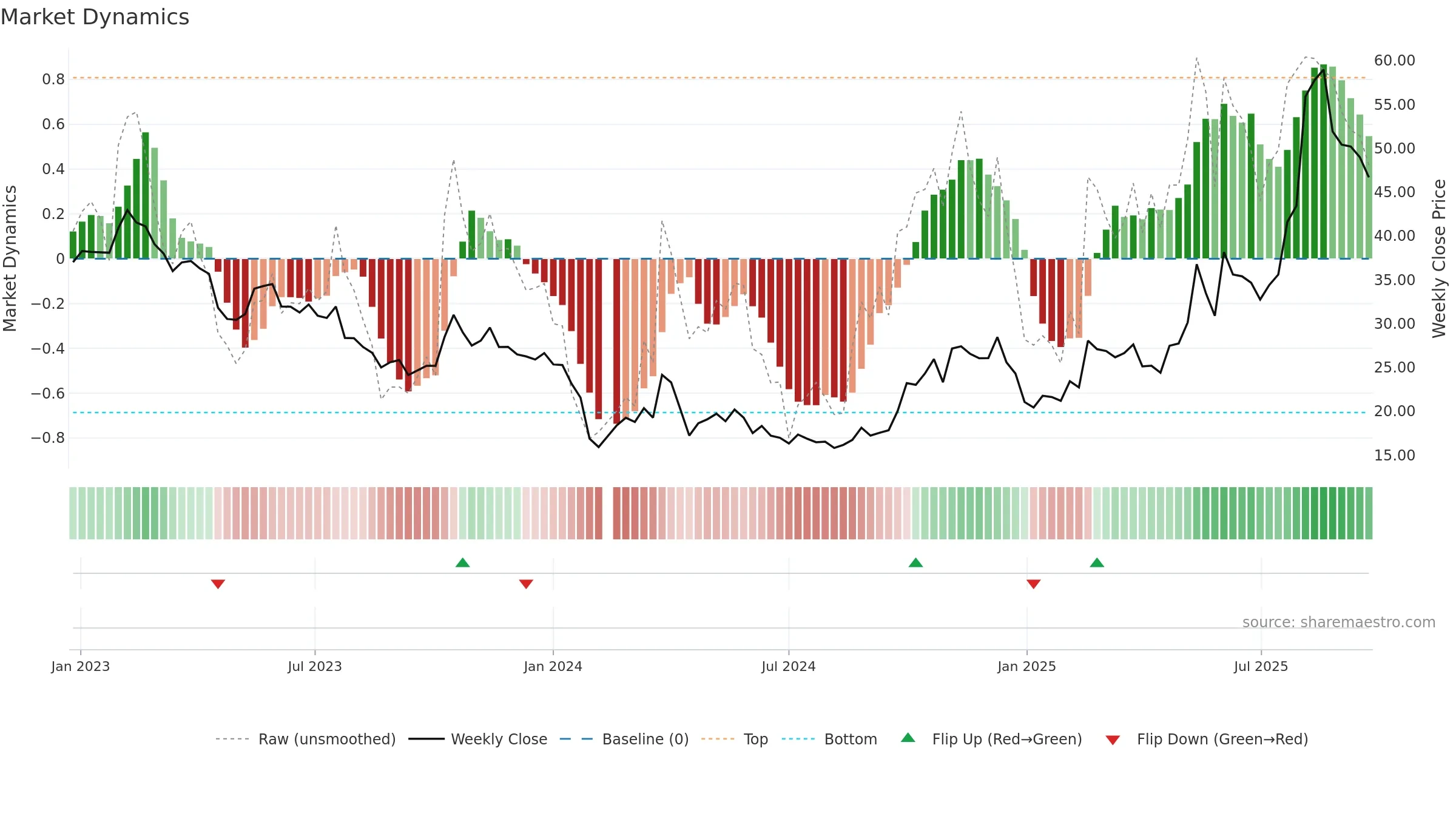The image size is (1456, 819).
Task: Click the Jan 2023 axis label
Action: point(81,666)
